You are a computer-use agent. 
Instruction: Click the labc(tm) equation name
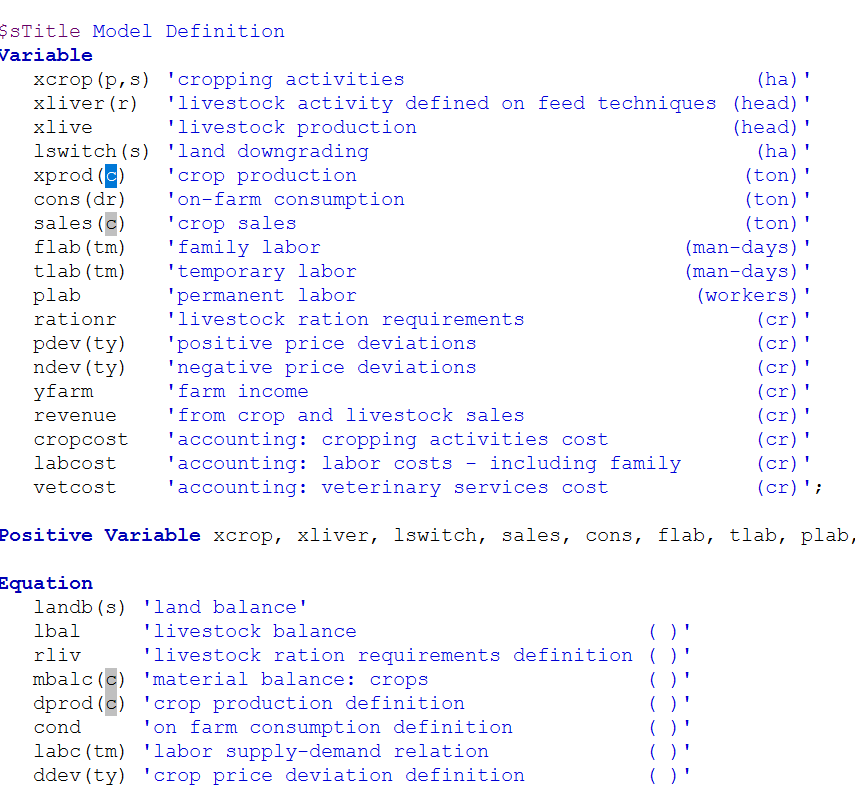[x=79, y=751]
